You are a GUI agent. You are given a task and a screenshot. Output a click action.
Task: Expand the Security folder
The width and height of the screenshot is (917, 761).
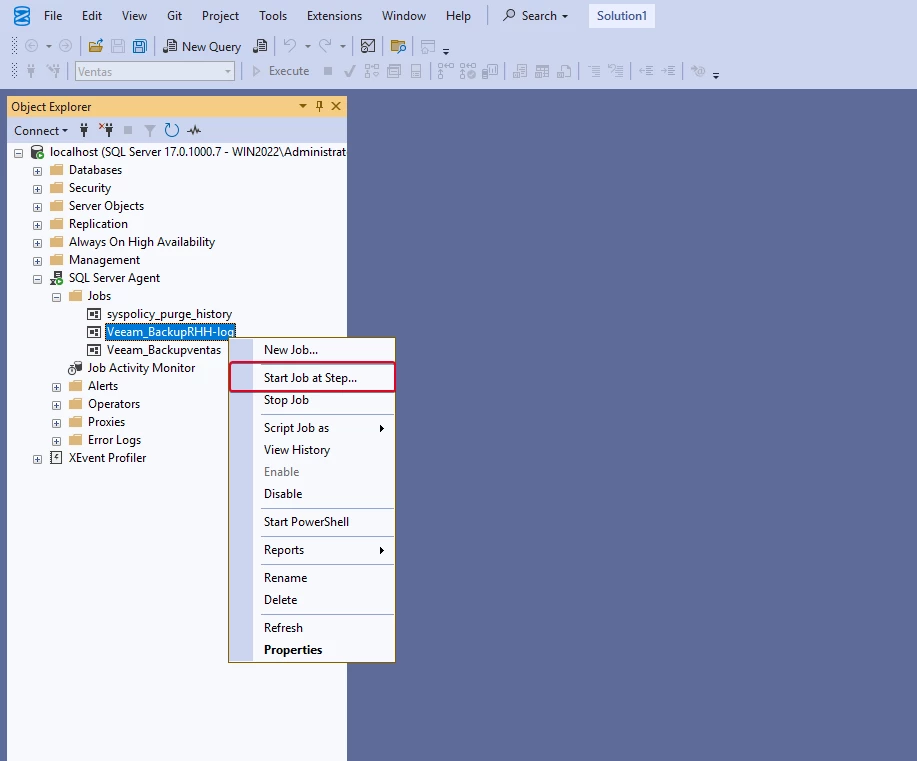[37, 189]
